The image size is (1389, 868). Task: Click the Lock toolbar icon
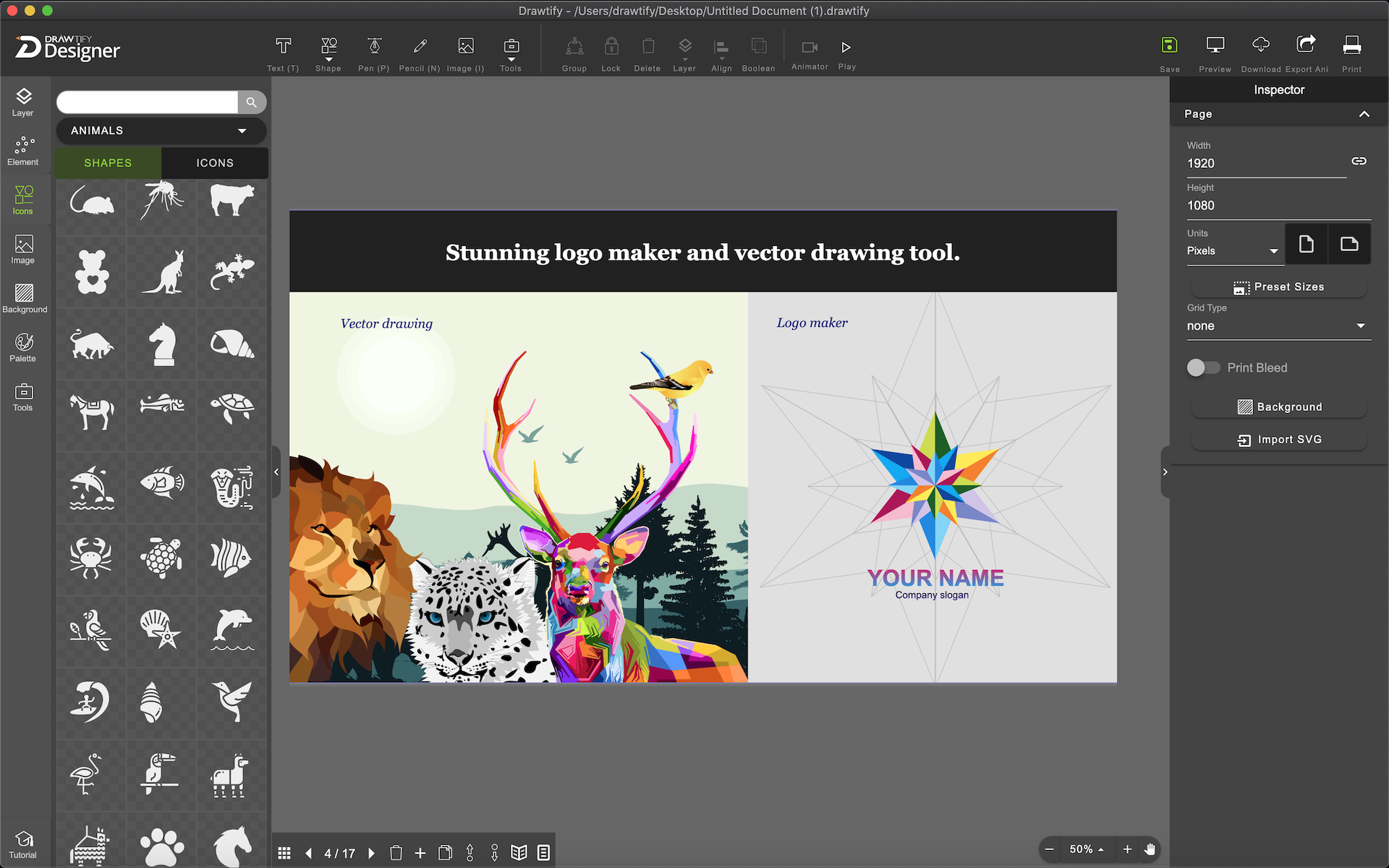tap(611, 54)
